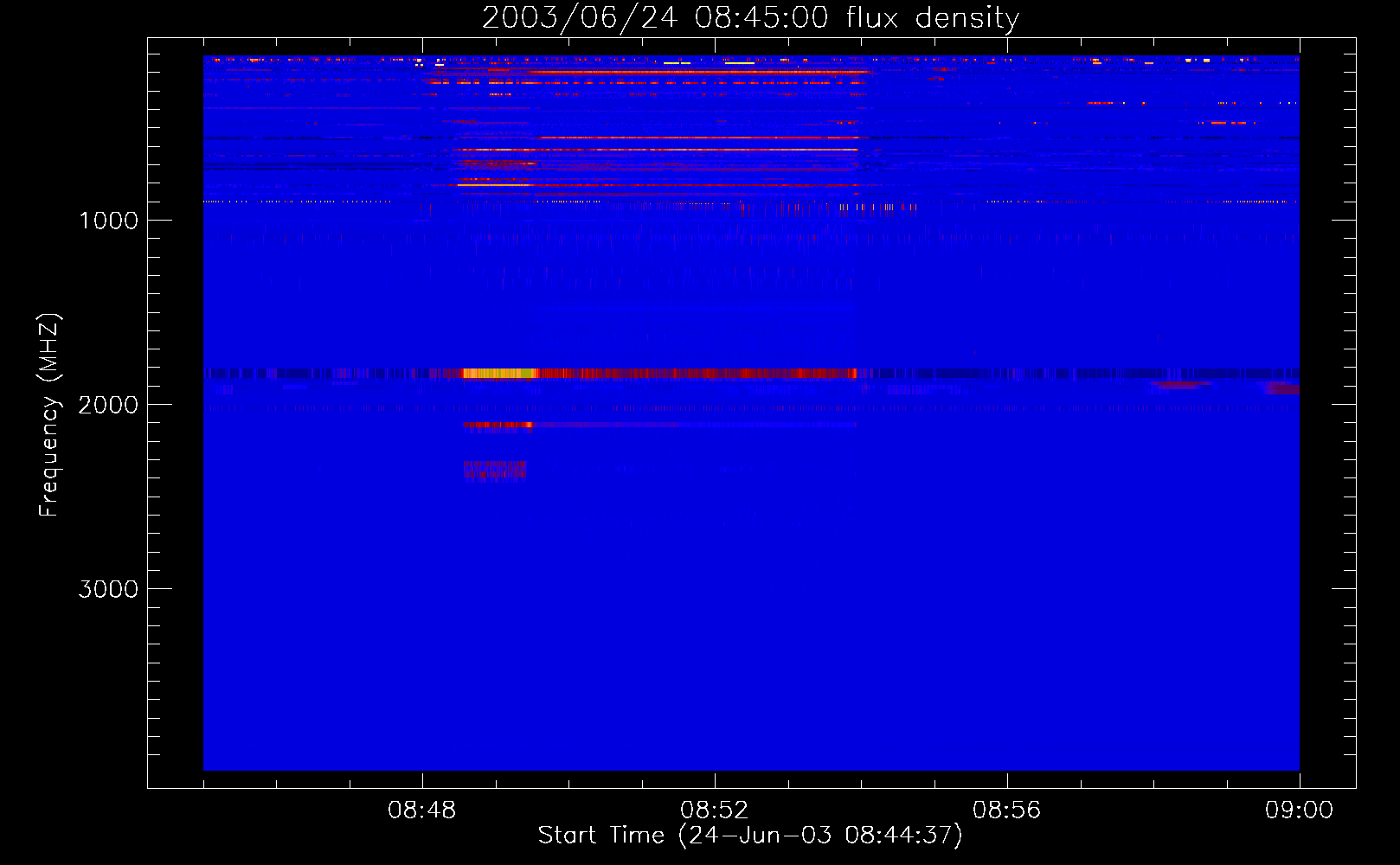Click the 3000 frequency tick label
The height and width of the screenshot is (865, 1400).
(108, 589)
